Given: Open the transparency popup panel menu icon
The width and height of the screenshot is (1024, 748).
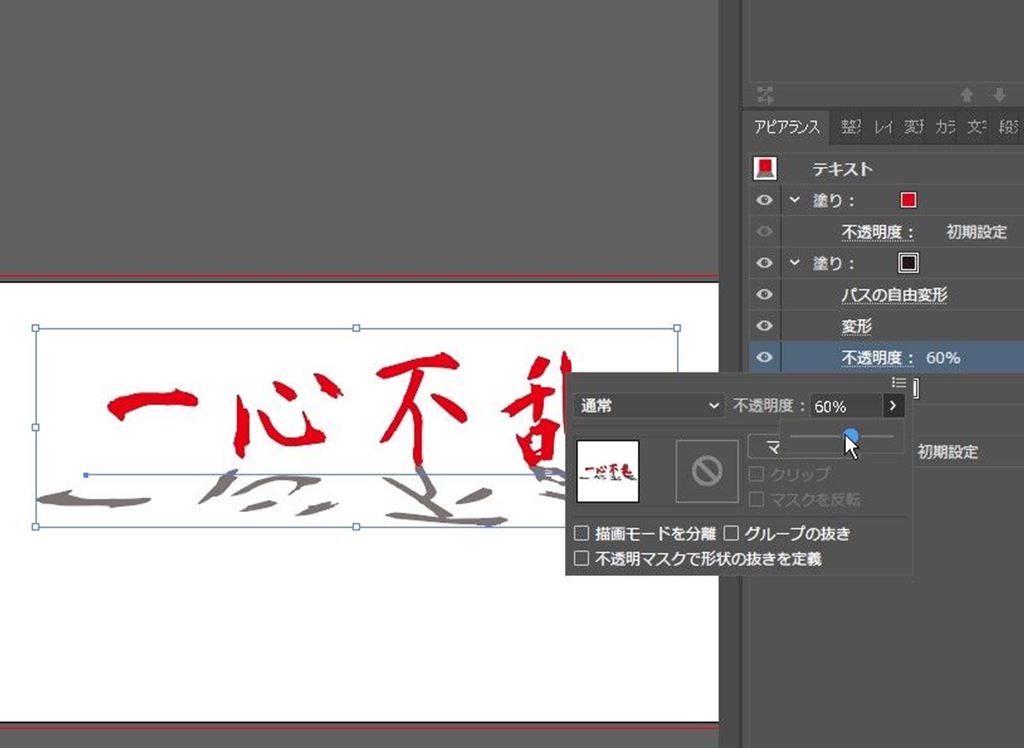Looking at the screenshot, I should pos(898,383).
